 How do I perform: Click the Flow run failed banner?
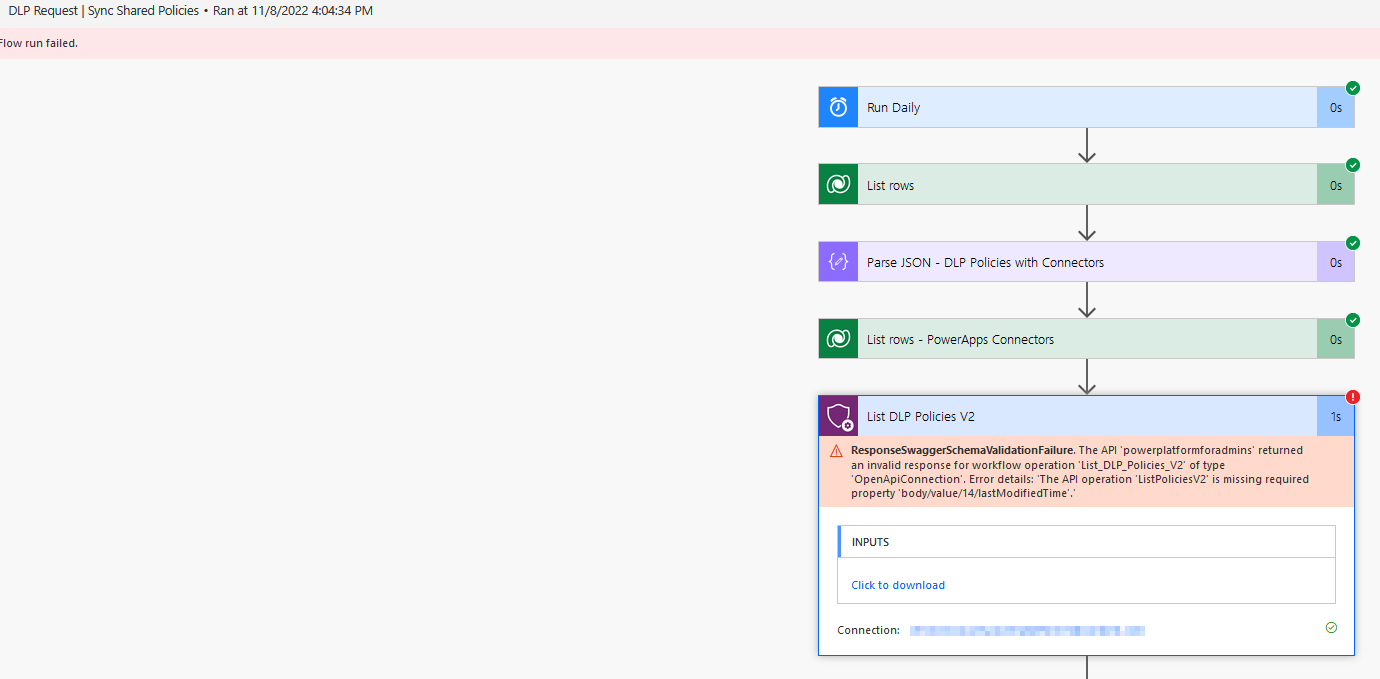33,43
